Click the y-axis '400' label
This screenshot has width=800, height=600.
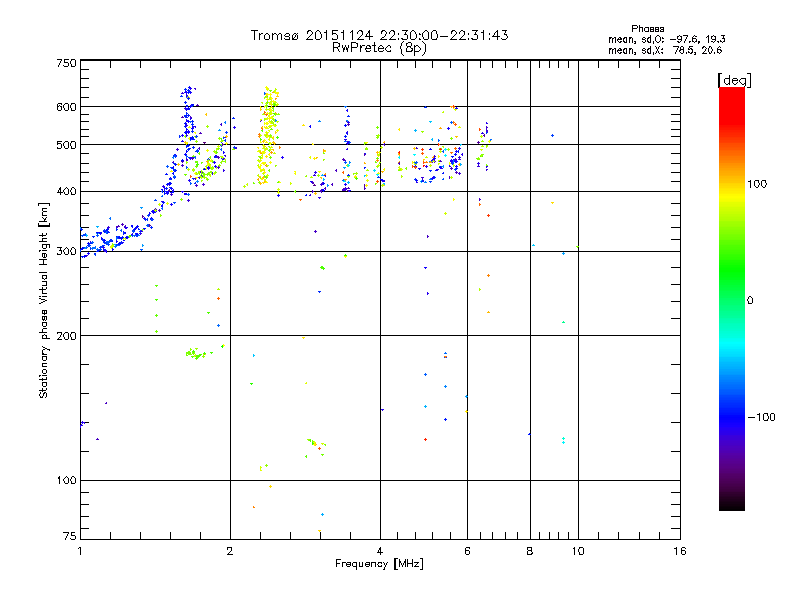pyautogui.click(x=66, y=192)
